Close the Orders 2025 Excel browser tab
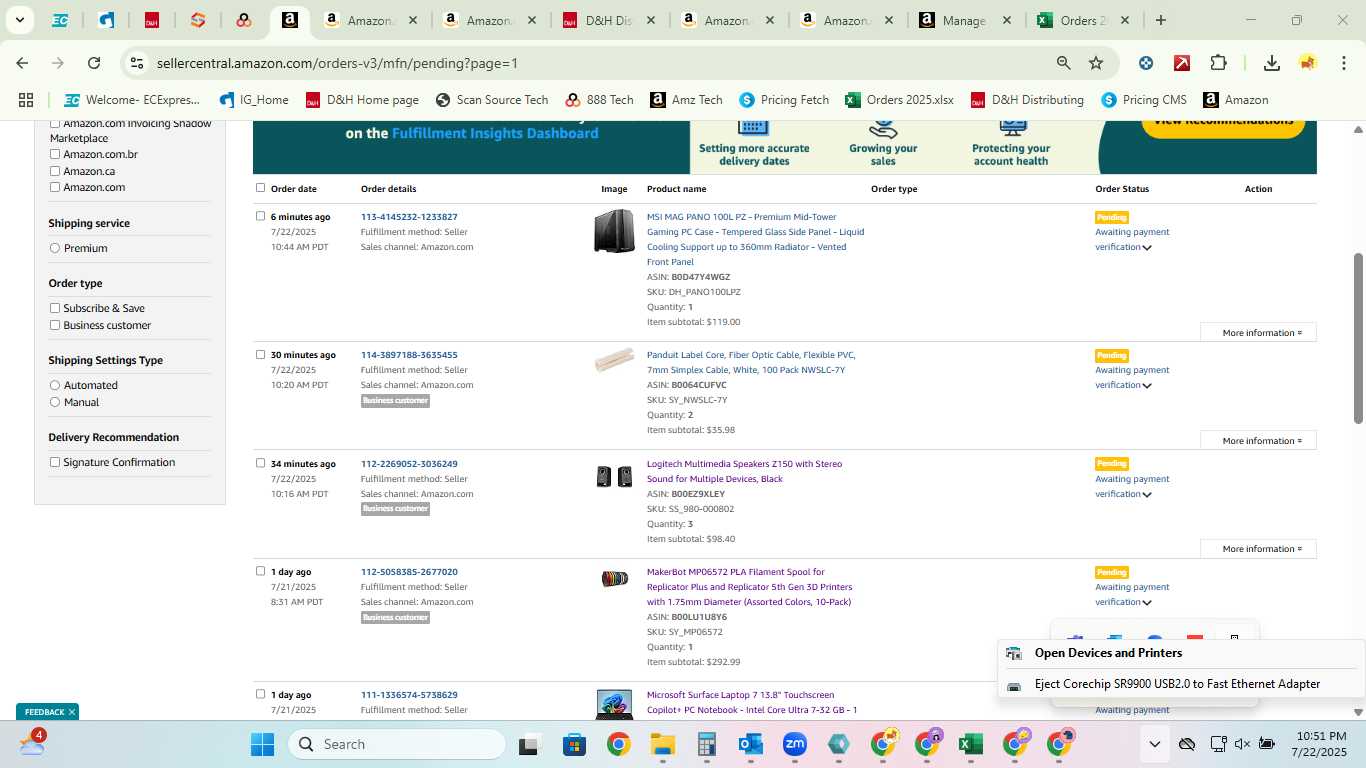1366x768 pixels. point(1125,20)
